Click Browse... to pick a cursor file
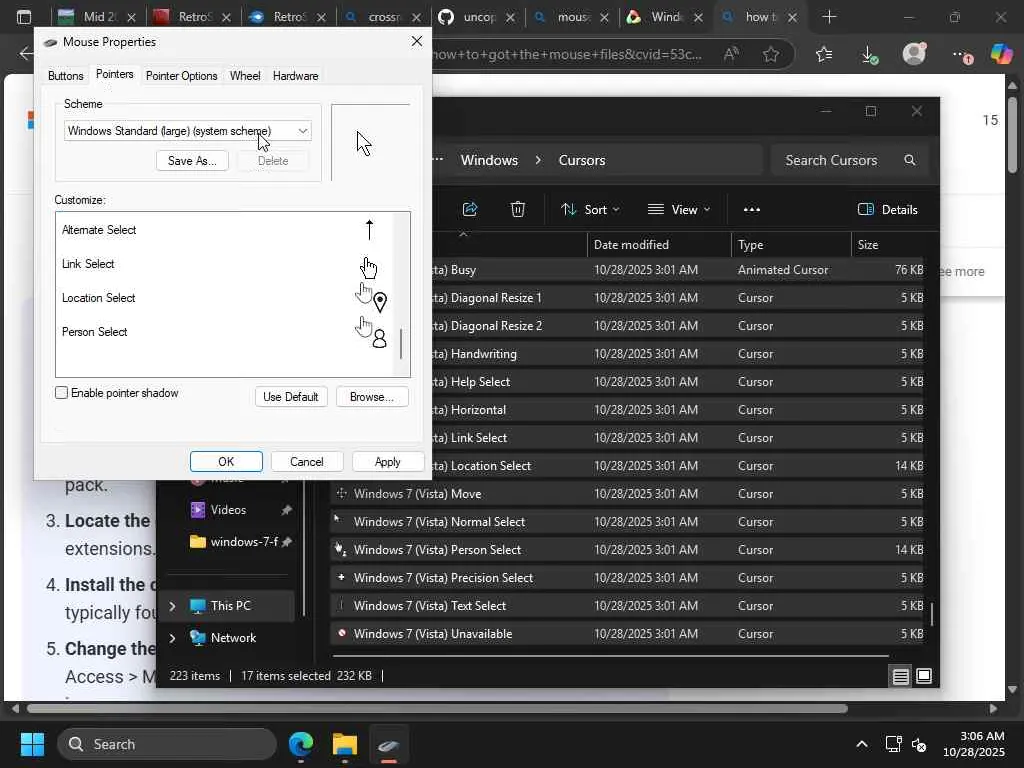 [372, 396]
